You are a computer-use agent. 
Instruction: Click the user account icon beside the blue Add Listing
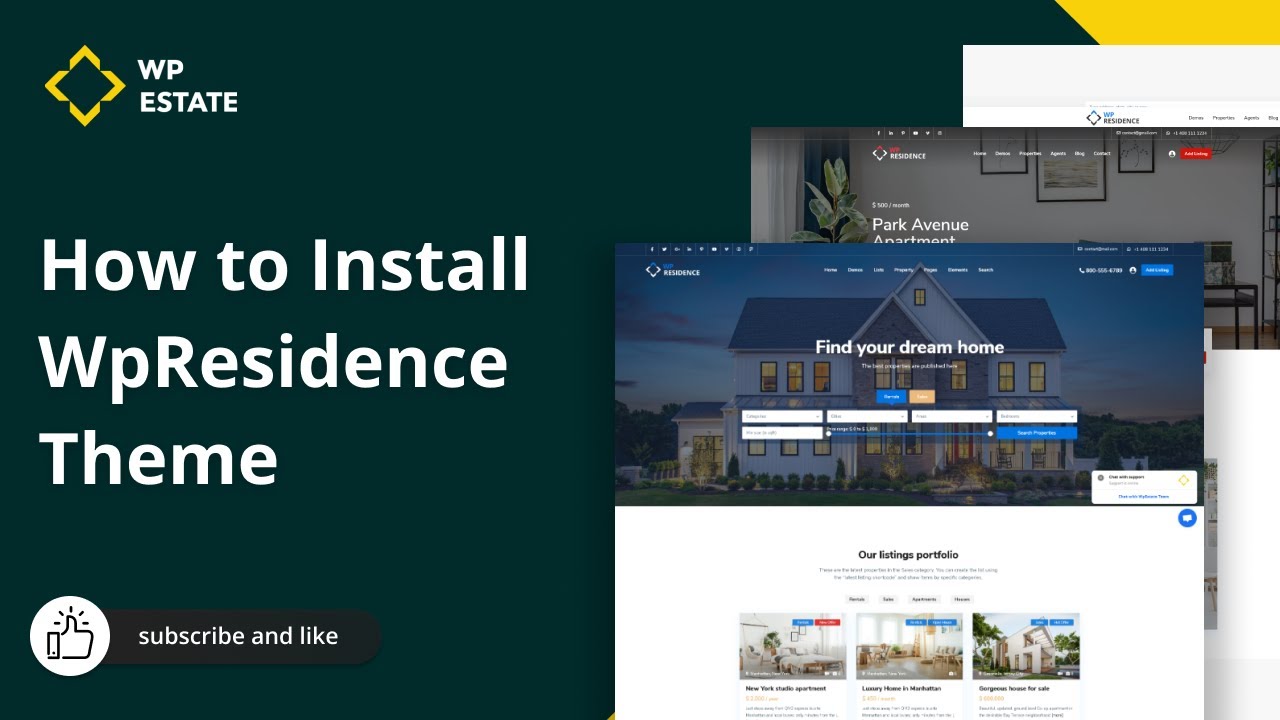click(x=1133, y=270)
